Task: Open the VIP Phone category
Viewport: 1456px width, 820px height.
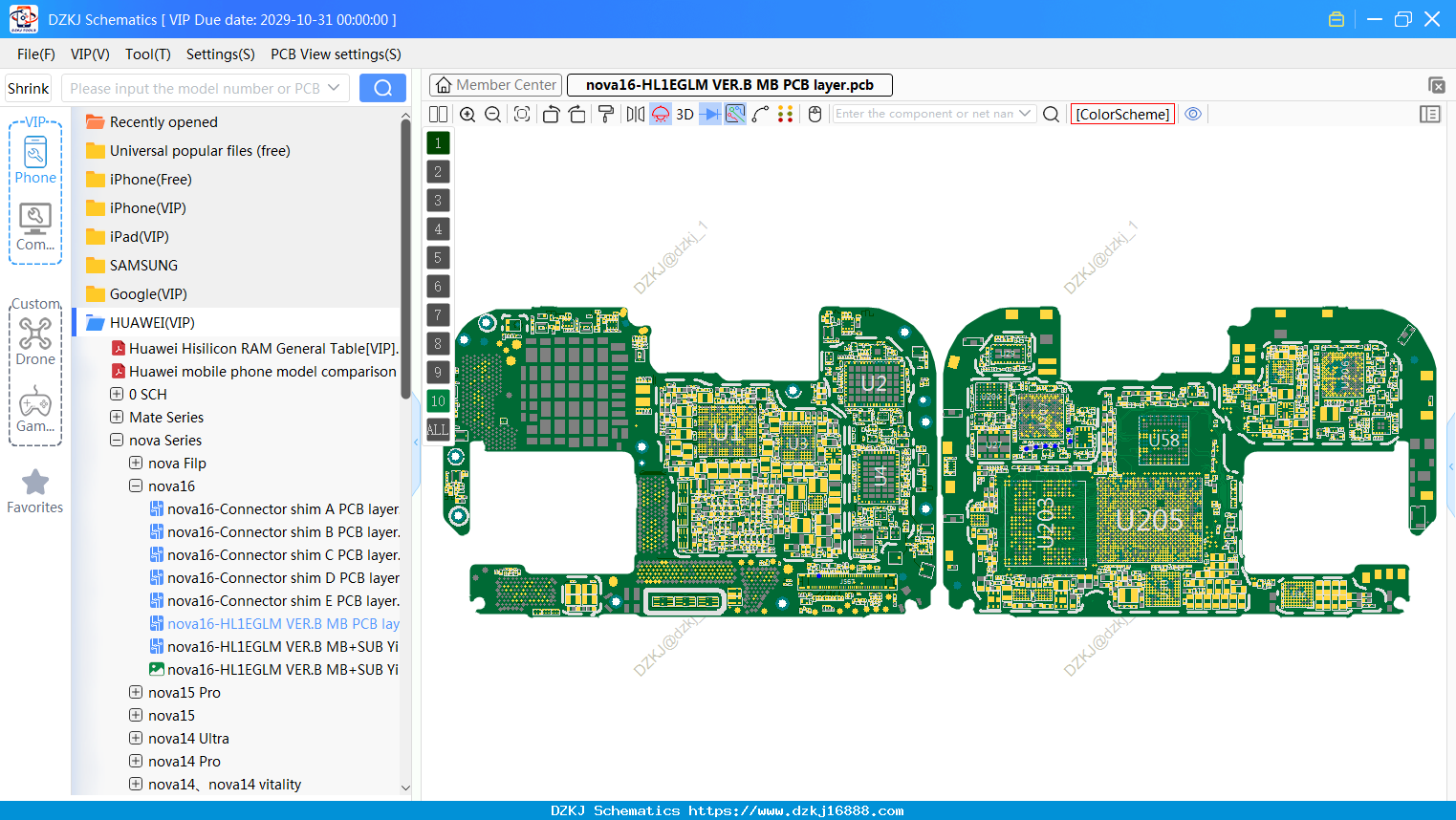Action: click(35, 160)
